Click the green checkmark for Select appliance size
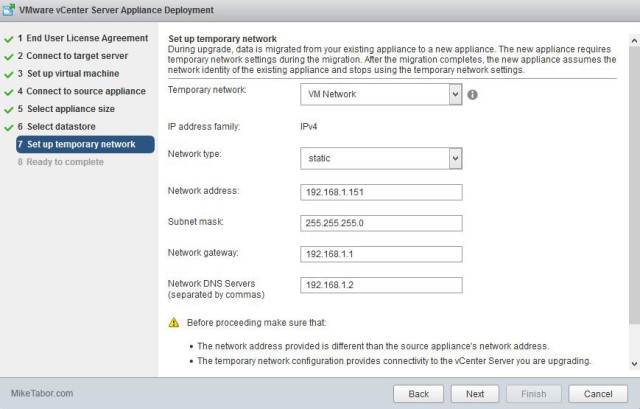 click(x=9, y=110)
